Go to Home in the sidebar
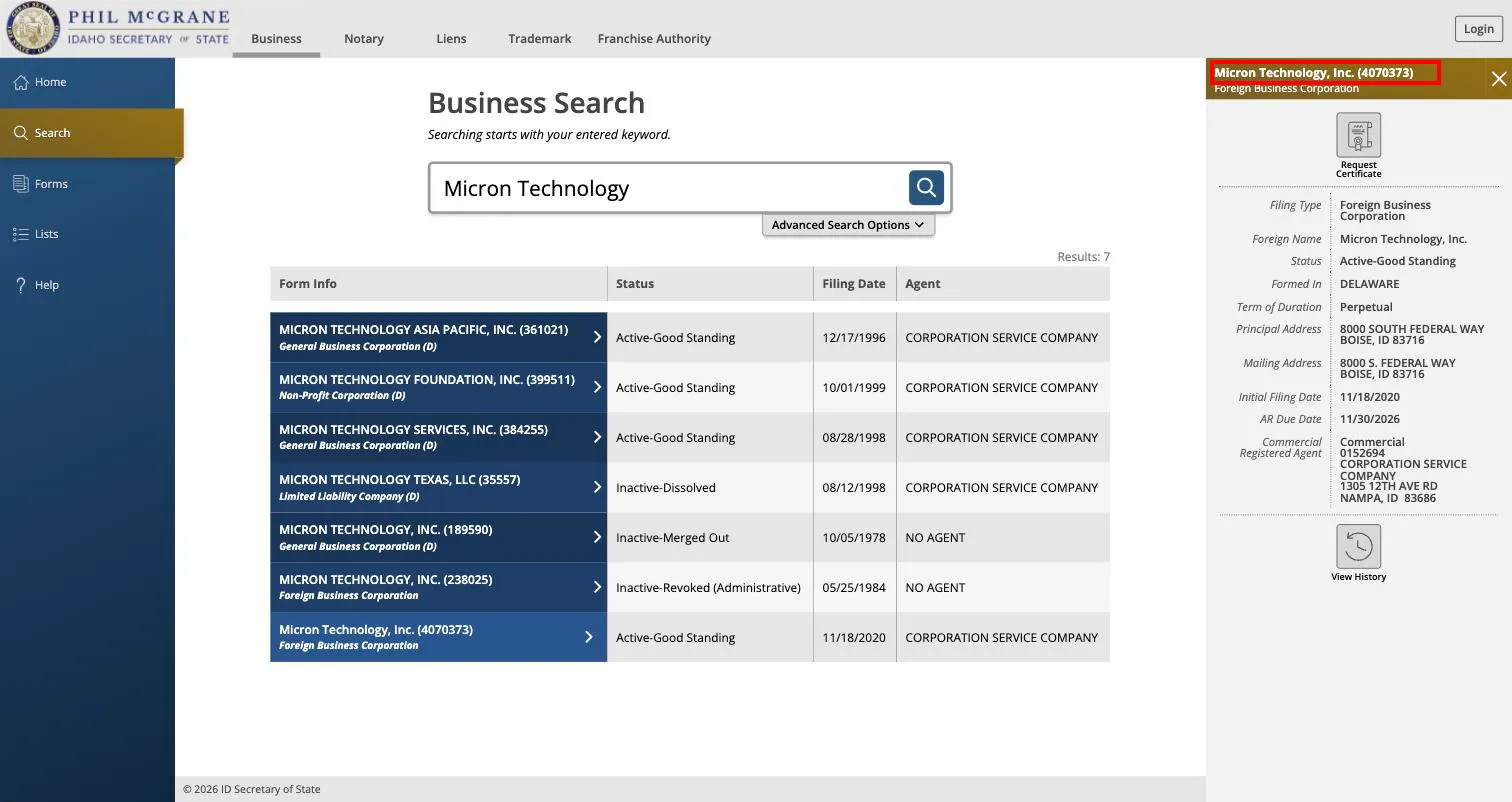The image size is (1512, 802). pyautogui.click(x=50, y=82)
